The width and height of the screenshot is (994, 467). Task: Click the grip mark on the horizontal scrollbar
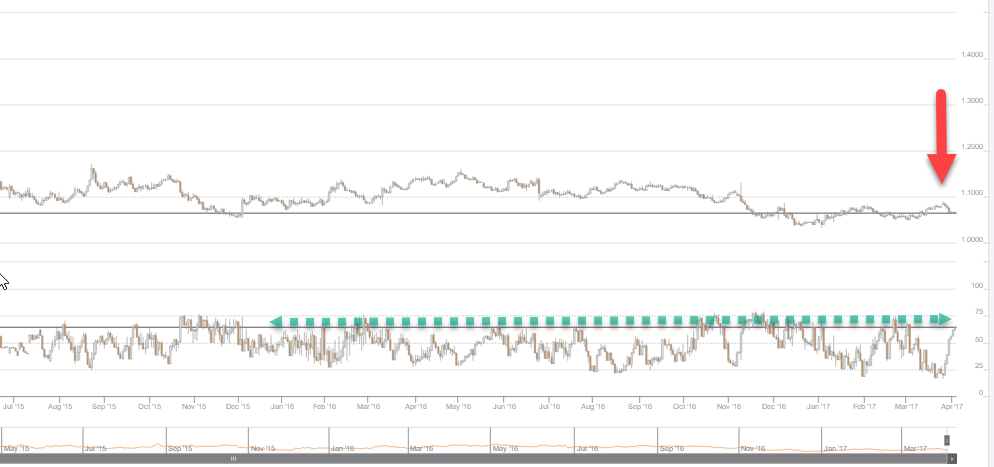[233, 459]
